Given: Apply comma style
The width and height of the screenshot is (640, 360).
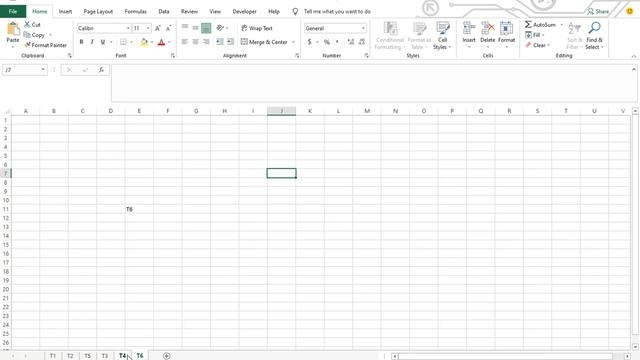Looking at the screenshot, I should [337, 42].
